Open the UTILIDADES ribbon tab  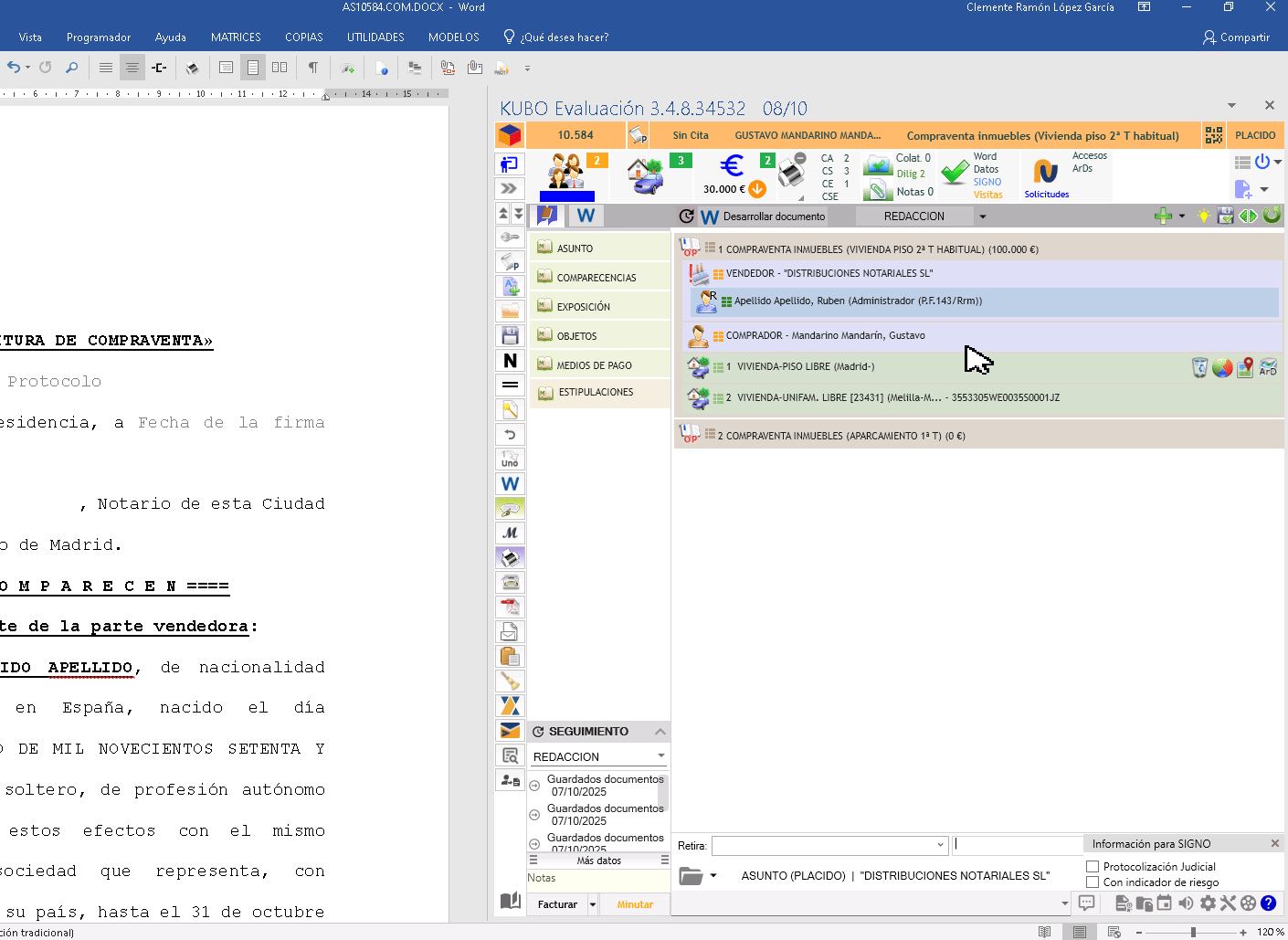pos(375,37)
